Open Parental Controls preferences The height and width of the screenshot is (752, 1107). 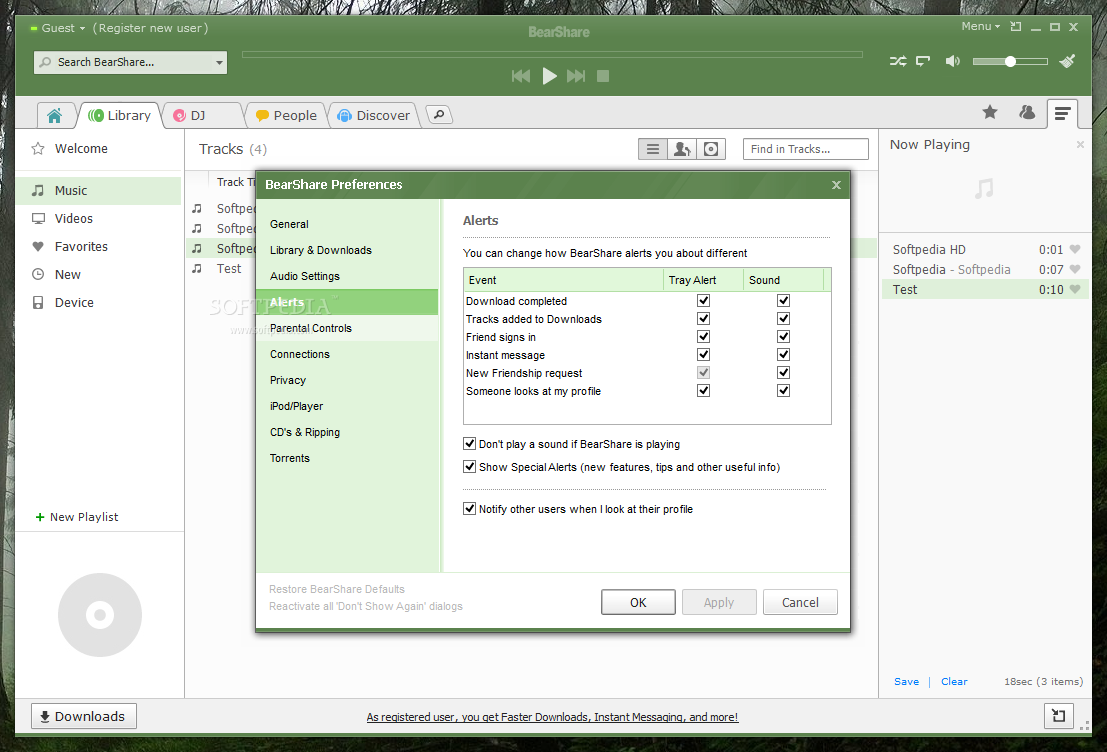point(347,328)
